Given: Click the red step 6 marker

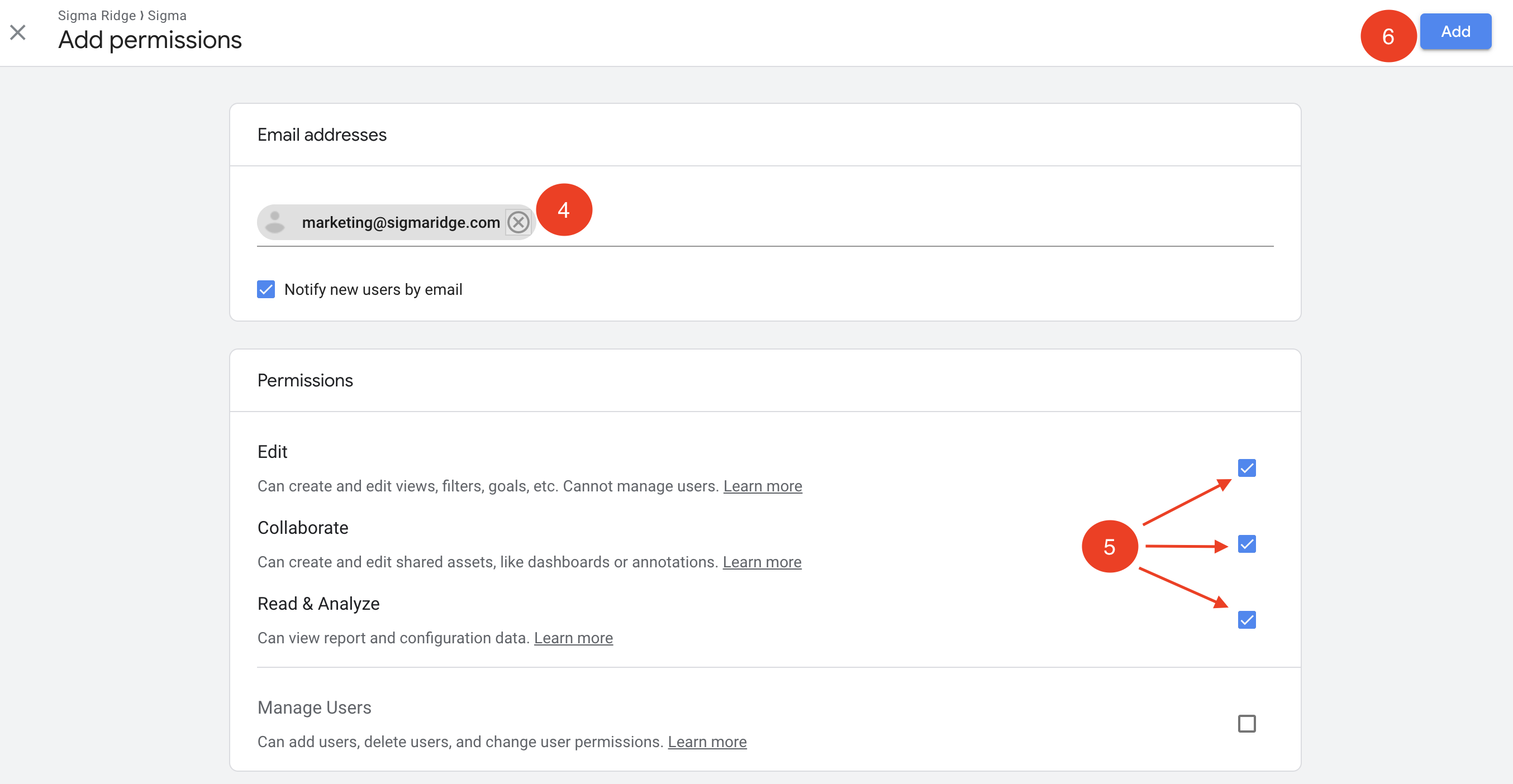Looking at the screenshot, I should tap(1388, 36).
